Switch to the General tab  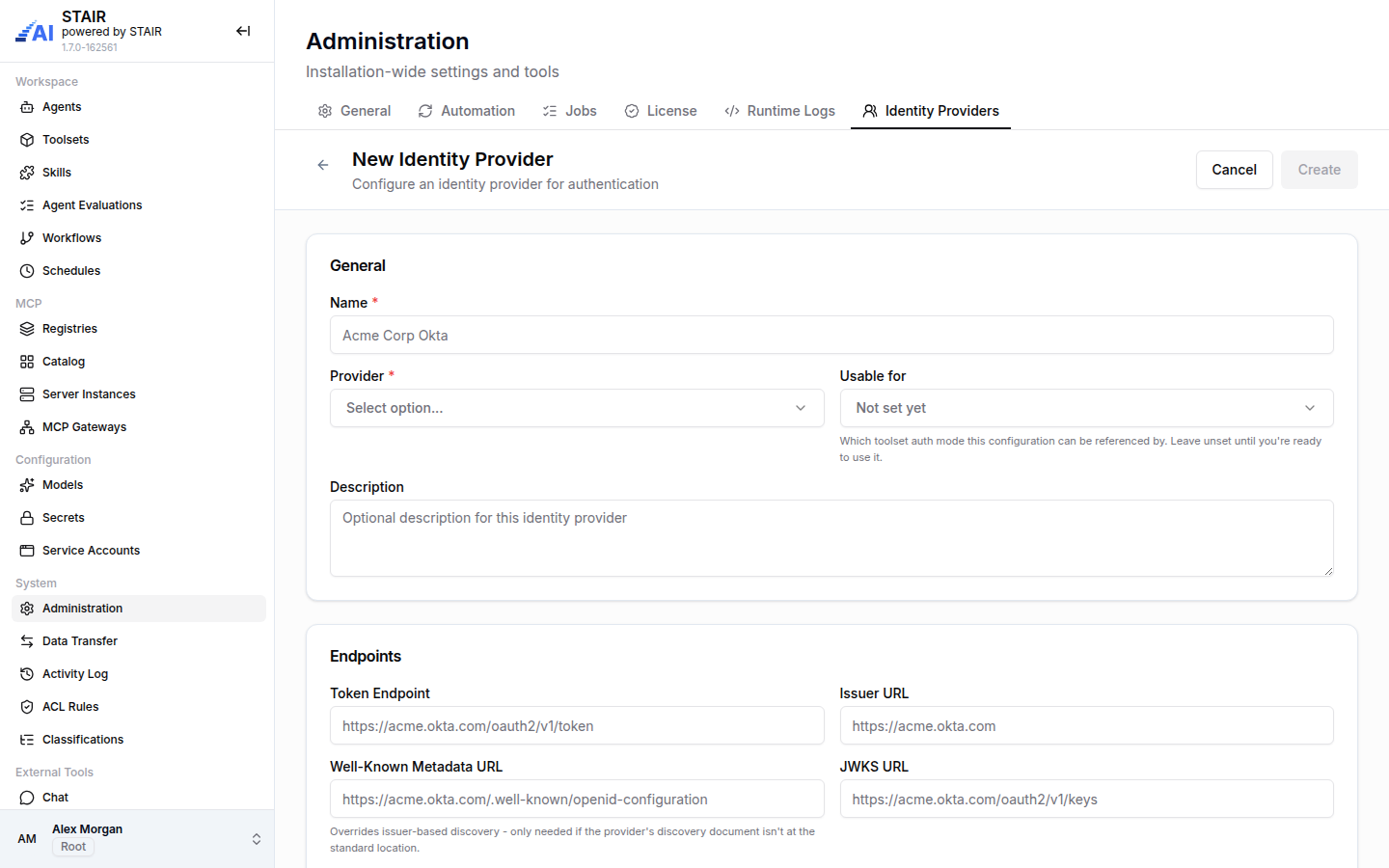tap(354, 111)
